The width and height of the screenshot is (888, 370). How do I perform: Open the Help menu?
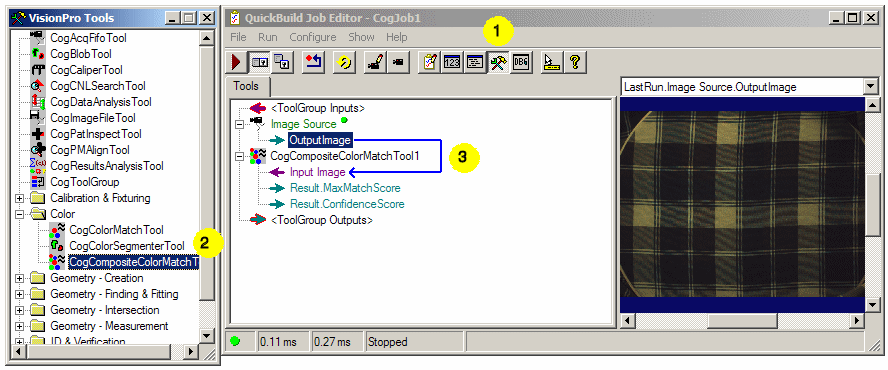tap(396, 37)
